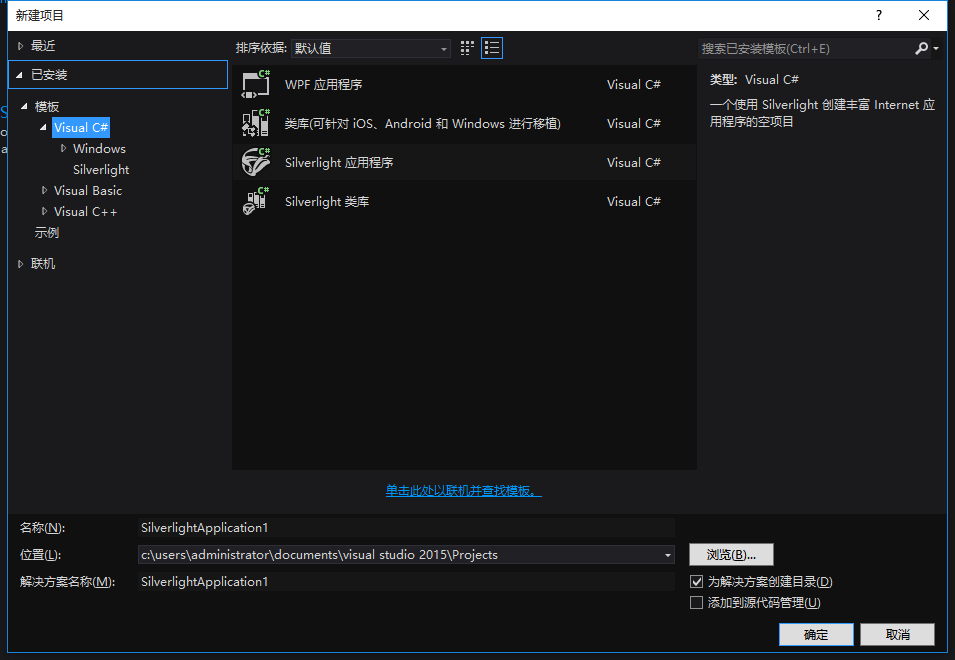Open the 单击此处以联机并查找模板 link
The width and height of the screenshot is (955, 660).
point(463,491)
